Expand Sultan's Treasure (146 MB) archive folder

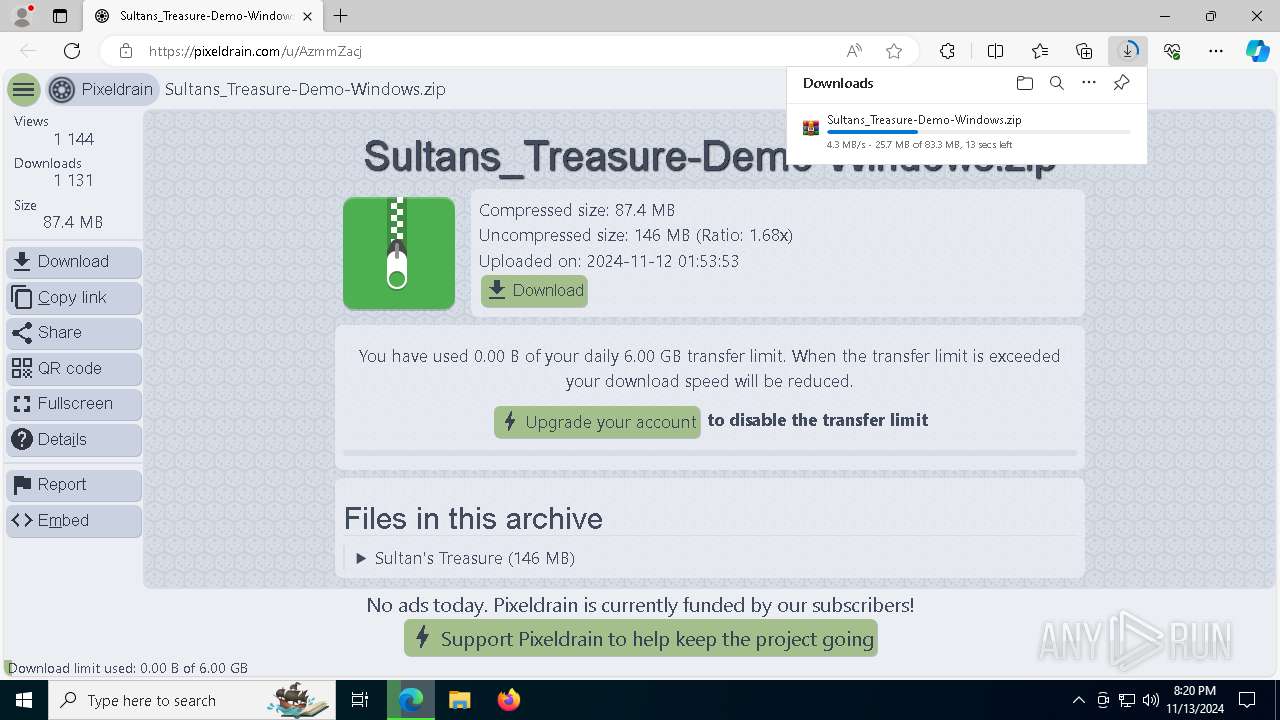coord(465,558)
